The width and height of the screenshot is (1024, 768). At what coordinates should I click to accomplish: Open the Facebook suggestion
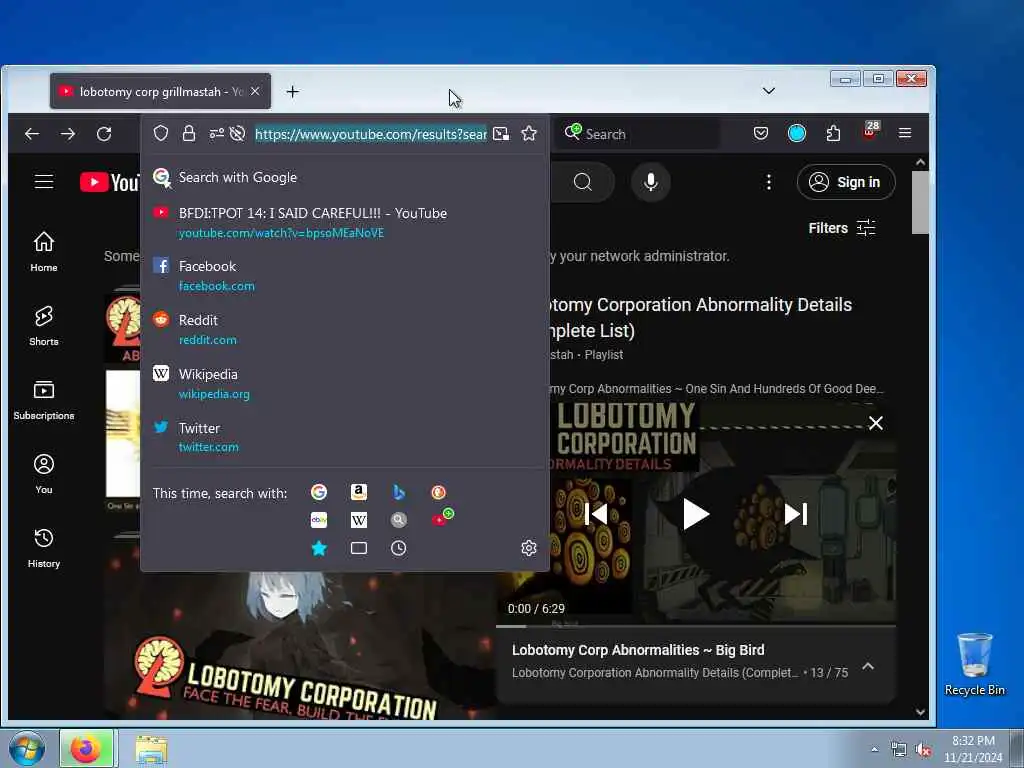tap(345, 275)
